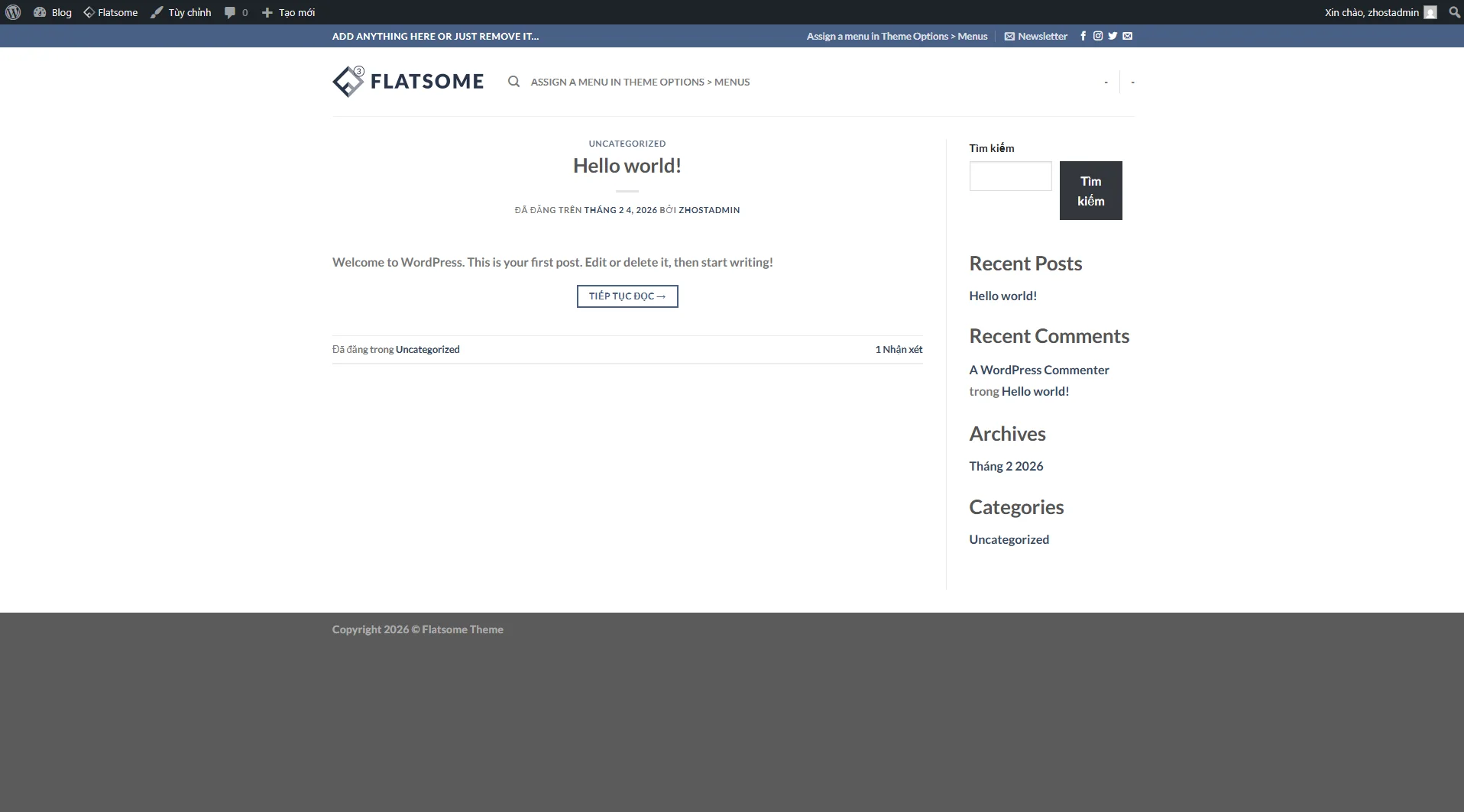Click 'Assign a menu in Theme Options > Menus' top bar link

pyautogui.click(x=897, y=36)
